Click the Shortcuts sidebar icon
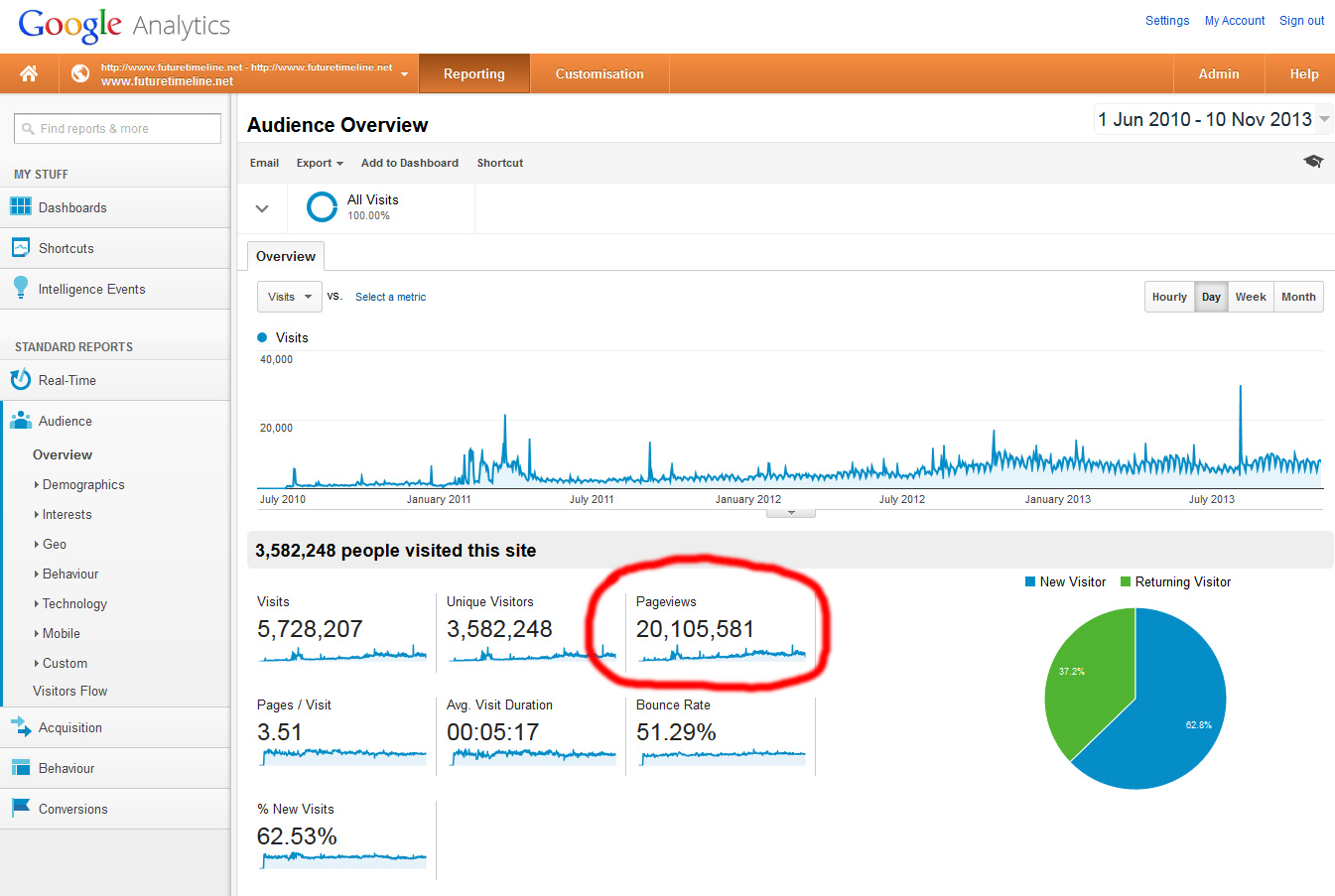The width and height of the screenshot is (1335, 896). click(20, 248)
